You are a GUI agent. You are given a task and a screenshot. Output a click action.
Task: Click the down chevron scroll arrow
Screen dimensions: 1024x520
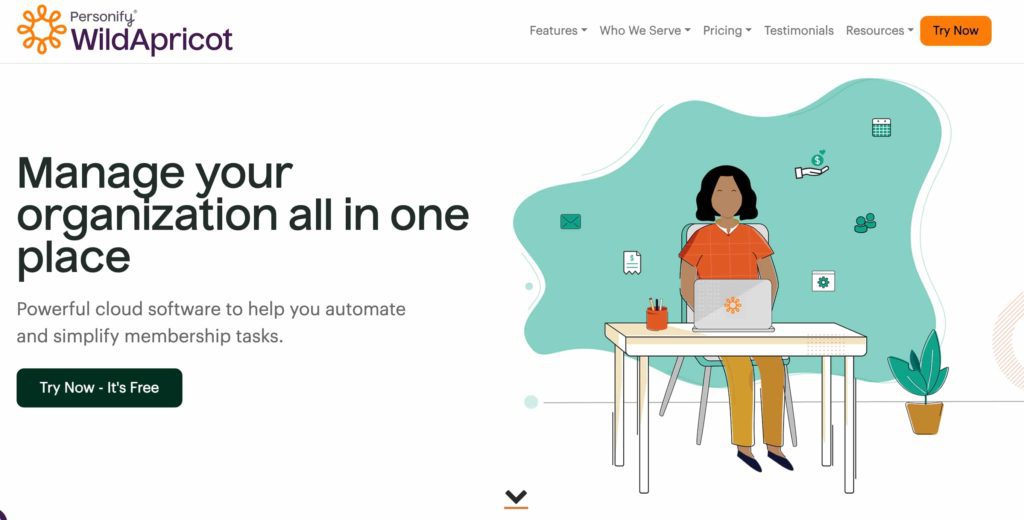[516, 498]
